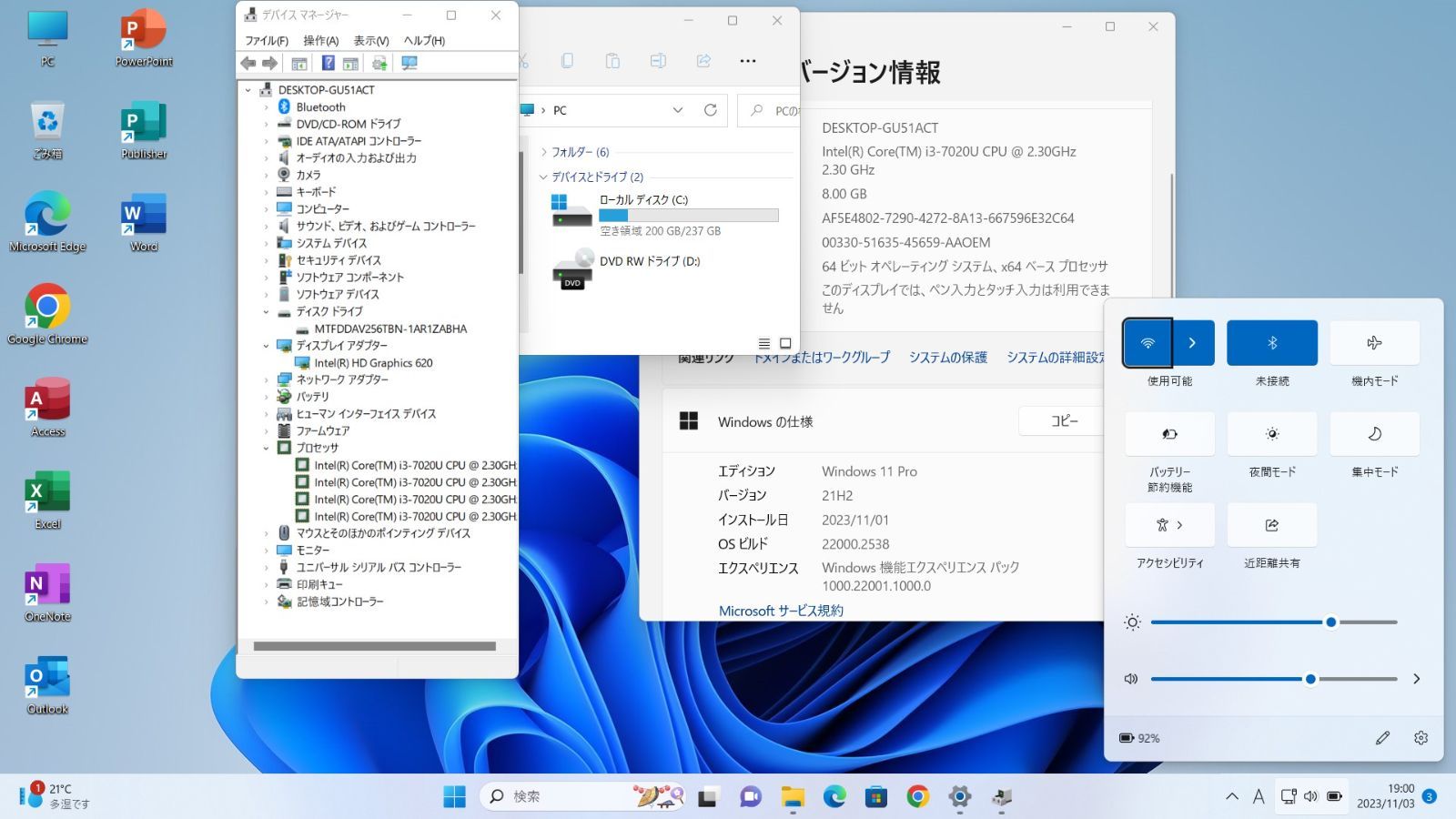Collapse the プロセッサ tree node

266,448
